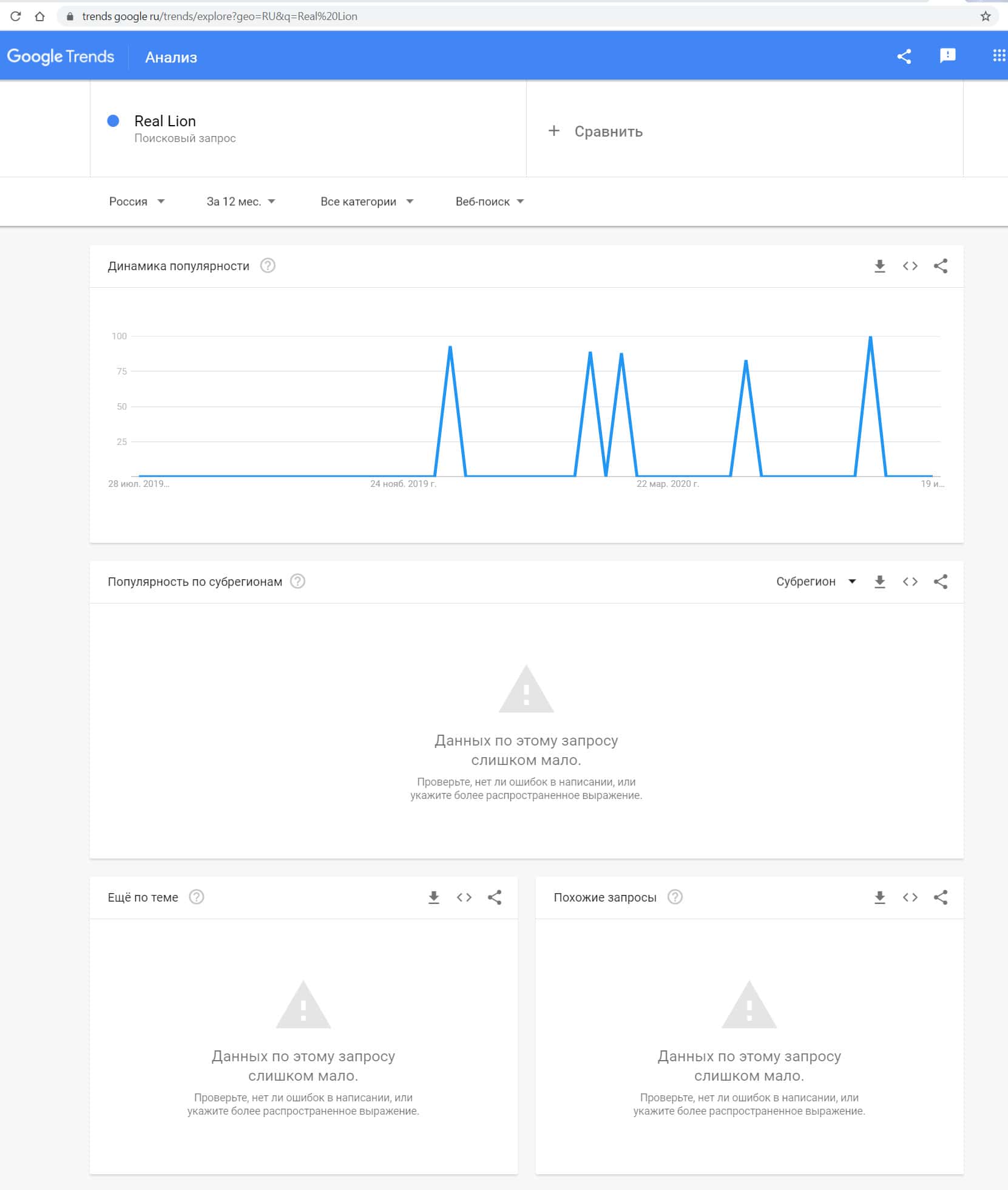1008x1190 pixels.
Task: Open the Анализ section in the header
Action: [171, 57]
